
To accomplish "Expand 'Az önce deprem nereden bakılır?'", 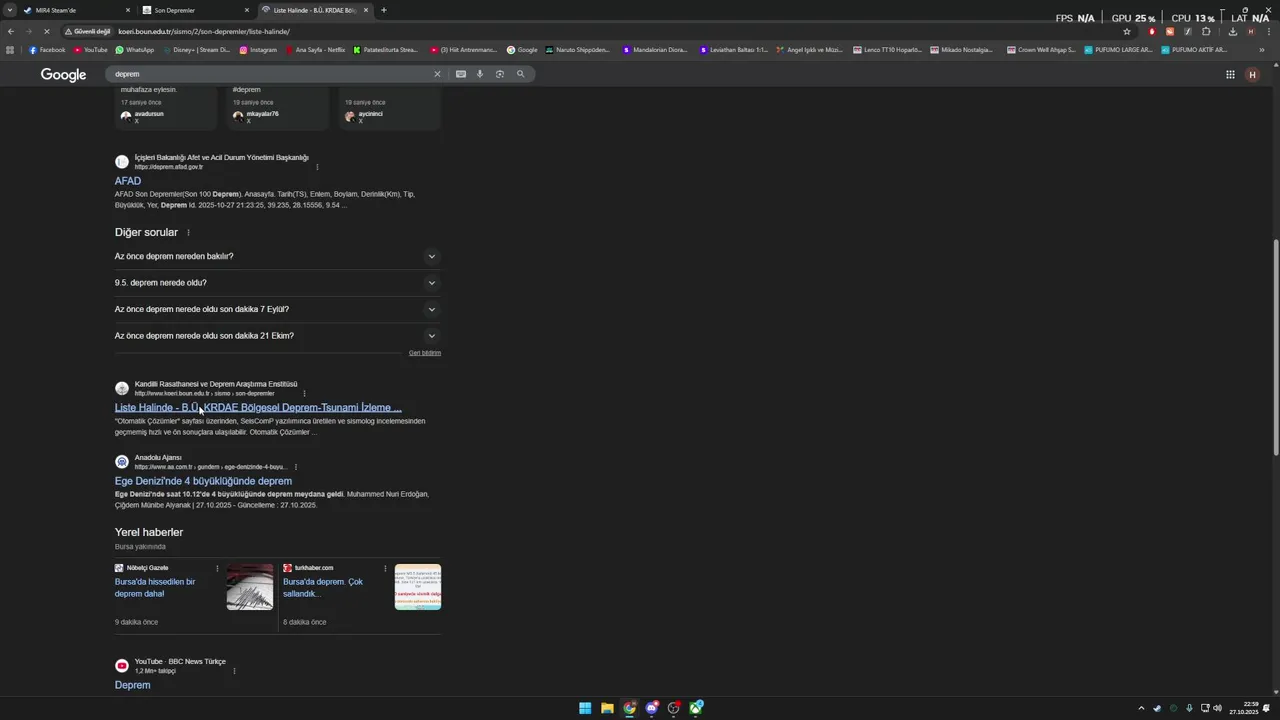I will [277, 256].
